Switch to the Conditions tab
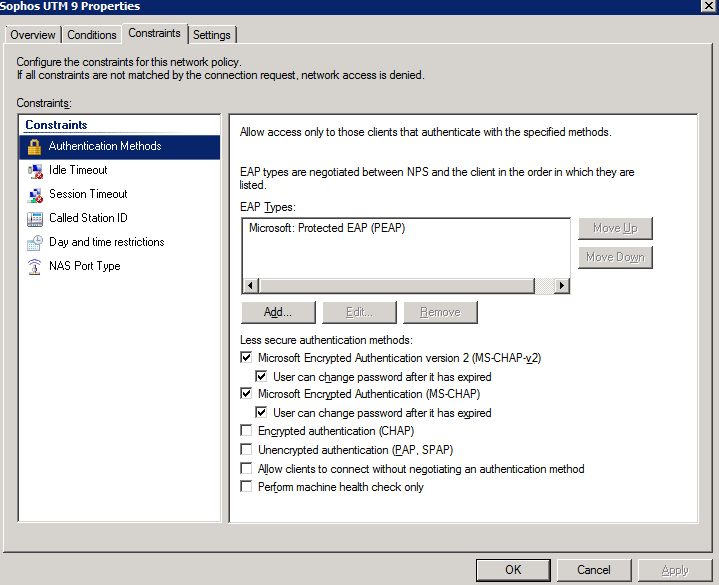The height and width of the screenshot is (585, 719). point(92,35)
